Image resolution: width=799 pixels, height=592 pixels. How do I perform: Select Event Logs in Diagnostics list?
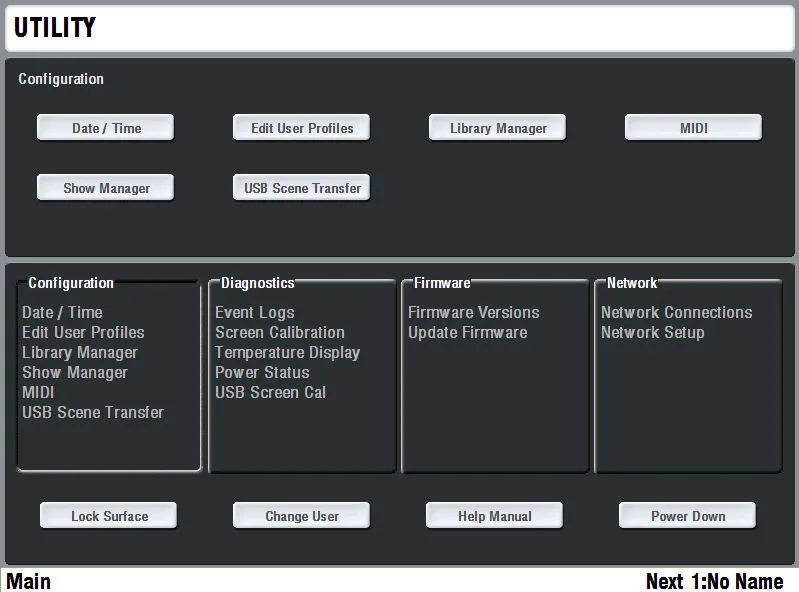point(255,312)
